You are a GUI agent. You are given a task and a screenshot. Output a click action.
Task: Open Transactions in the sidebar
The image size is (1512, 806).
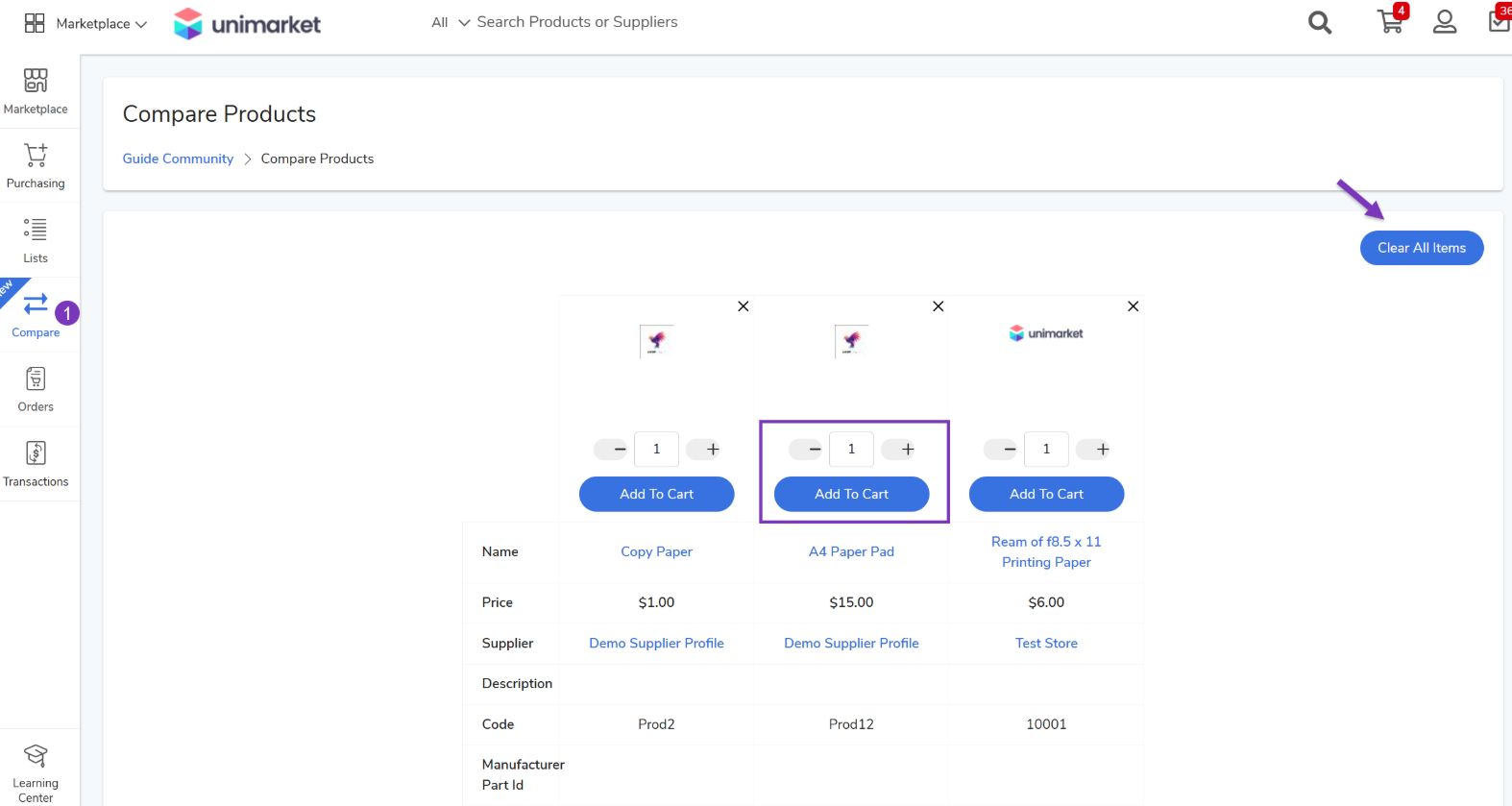point(36,463)
